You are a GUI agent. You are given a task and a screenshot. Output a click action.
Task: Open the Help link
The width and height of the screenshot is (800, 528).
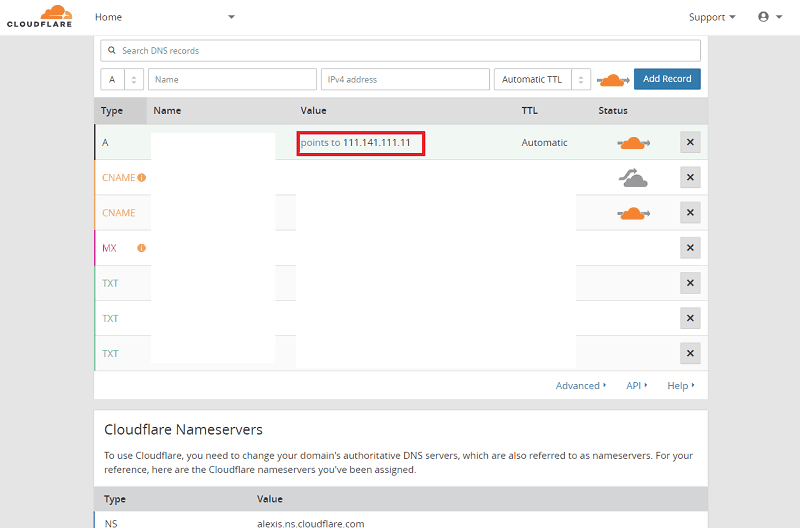click(x=681, y=386)
